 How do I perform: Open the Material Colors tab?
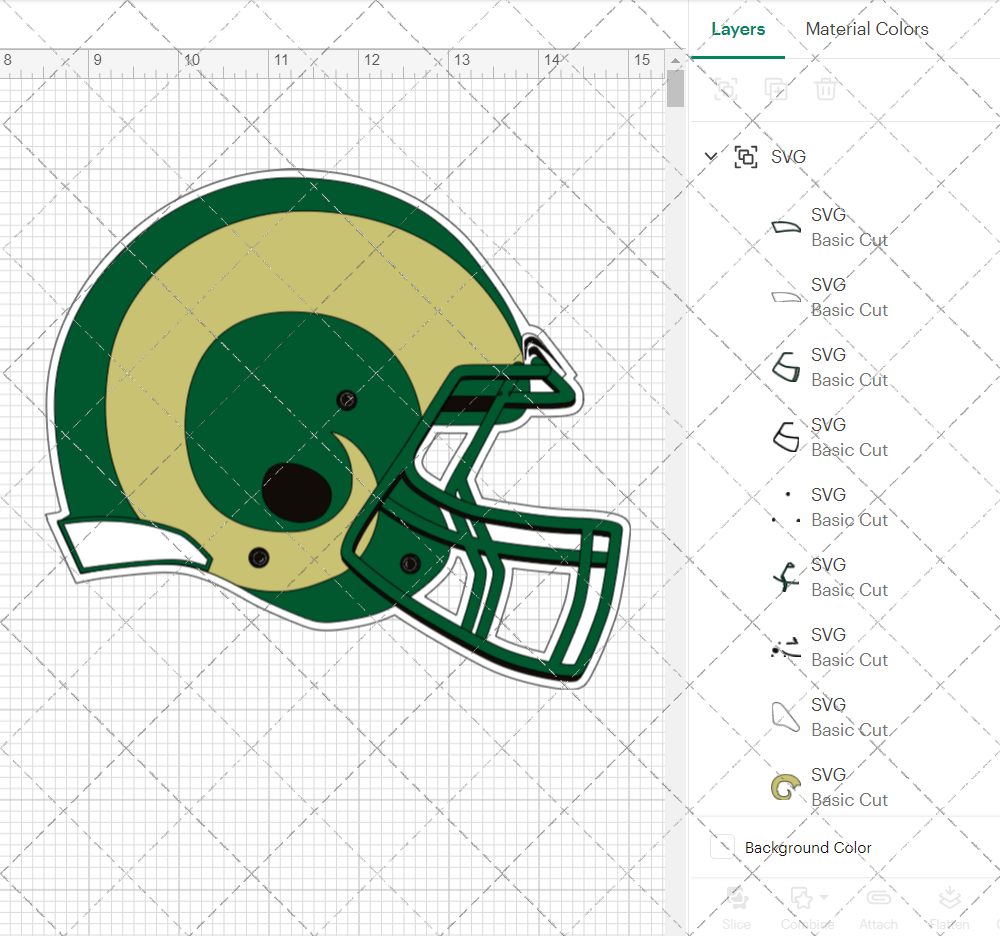867,29
